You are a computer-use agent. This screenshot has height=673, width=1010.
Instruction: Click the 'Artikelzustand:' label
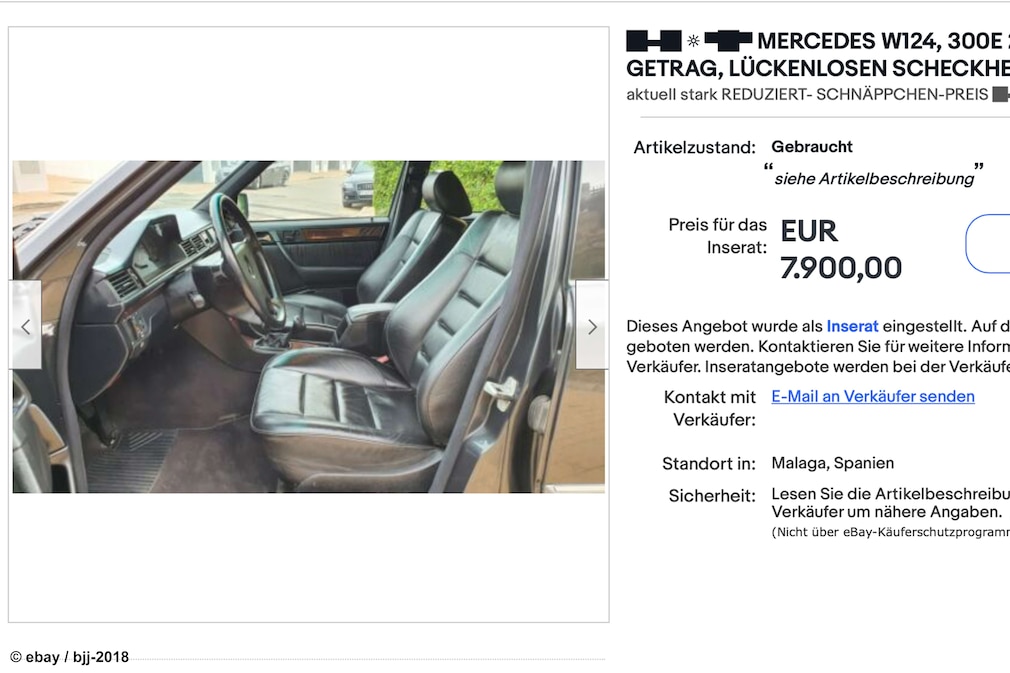(694, 147)
